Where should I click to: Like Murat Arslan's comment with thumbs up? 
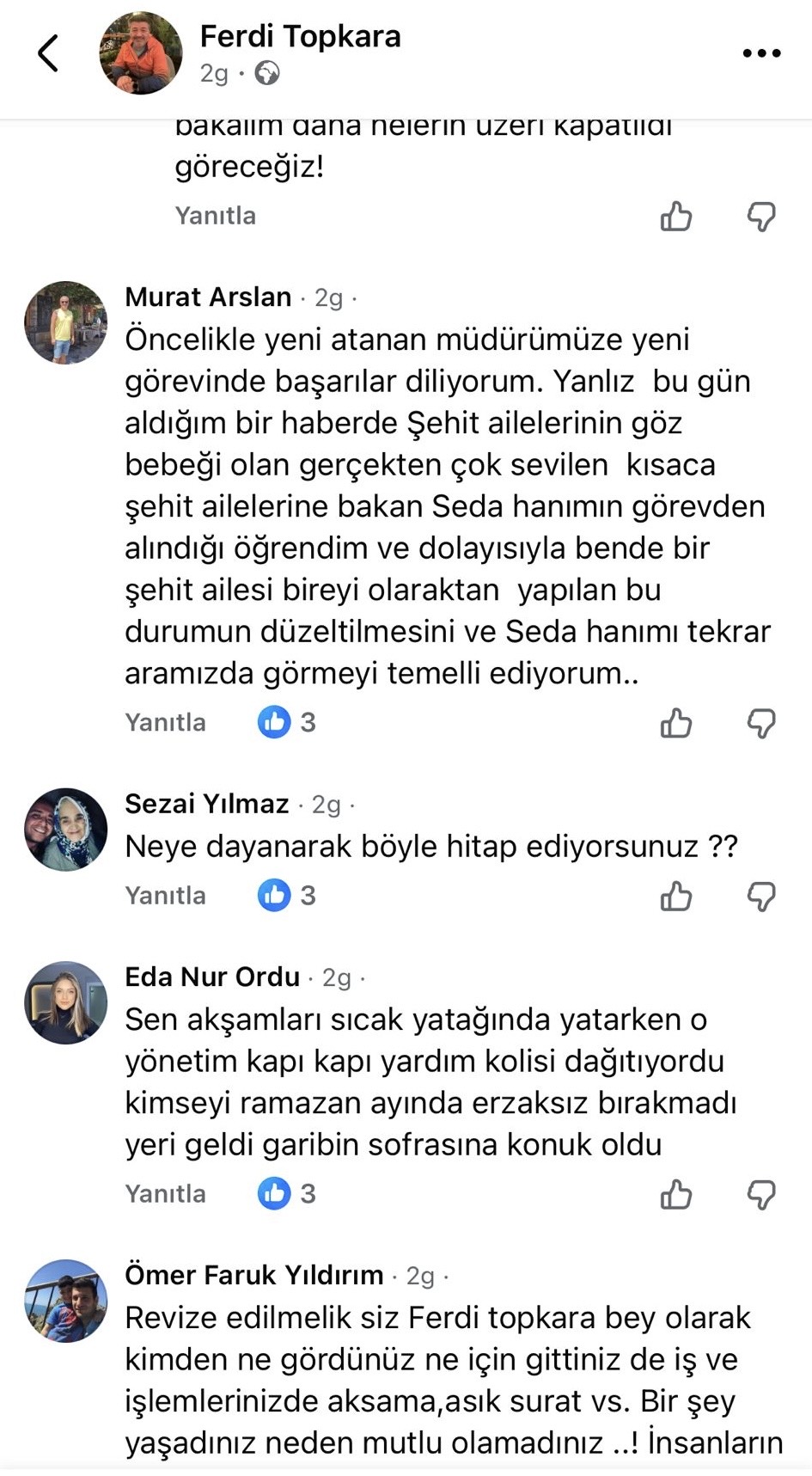click(676, 723)
